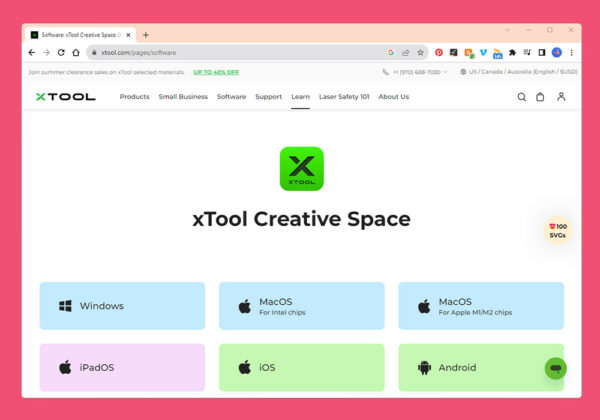The width and height of the screenshot is (600, 420).
Task: Open the tab search chevron in title bar
Action: pyautogui.click(x=507, y=30)
